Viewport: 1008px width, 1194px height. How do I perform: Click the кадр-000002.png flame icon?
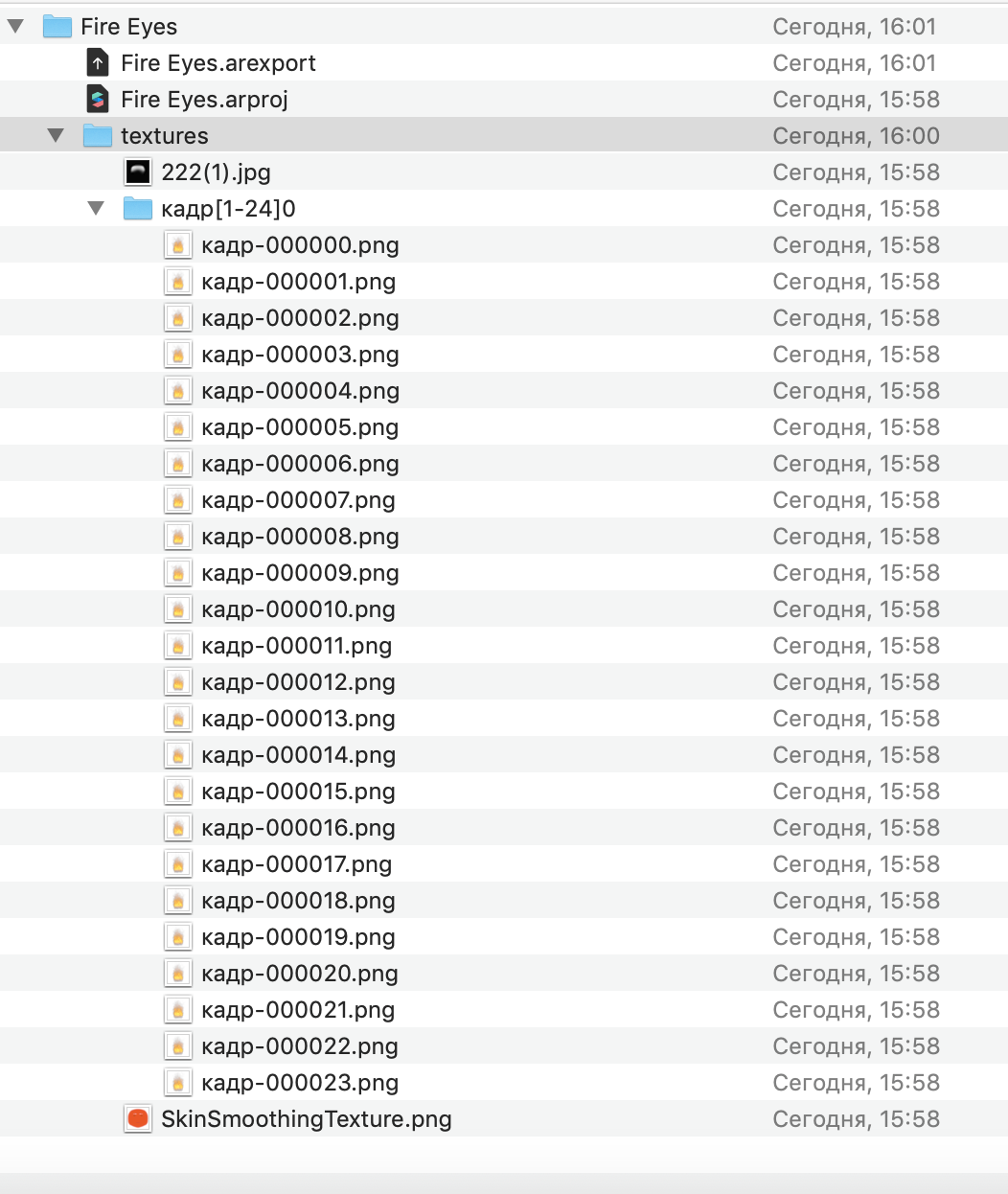(178, 318)
